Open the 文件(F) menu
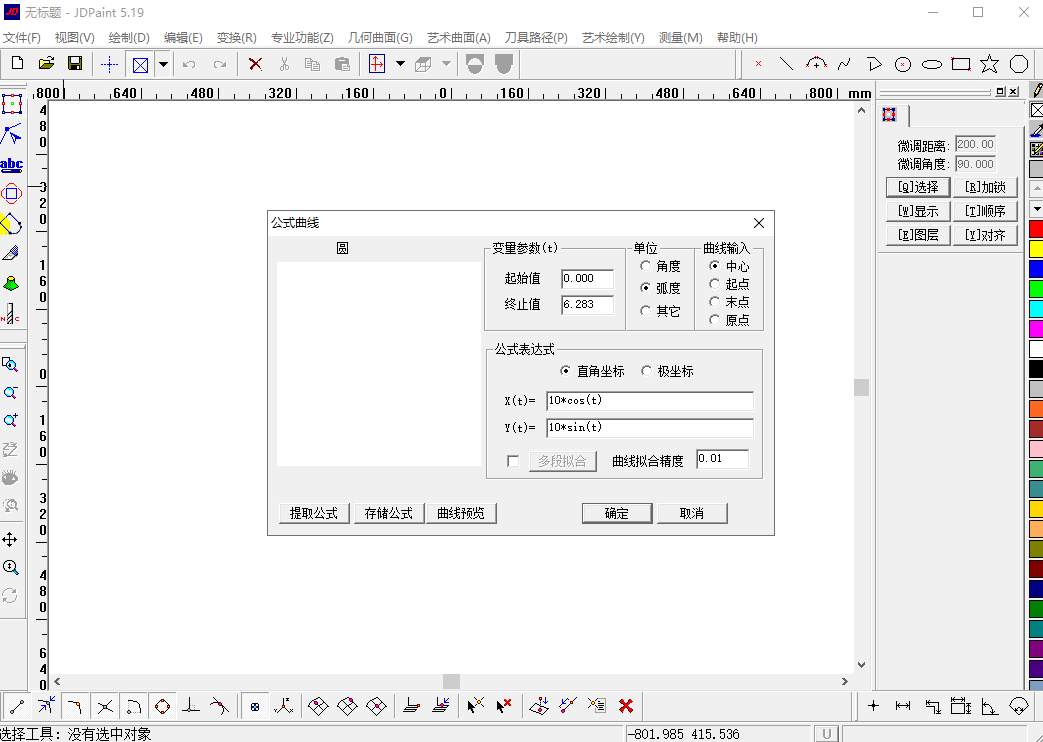Screen dimensions: 1043x742 (22, 38)
